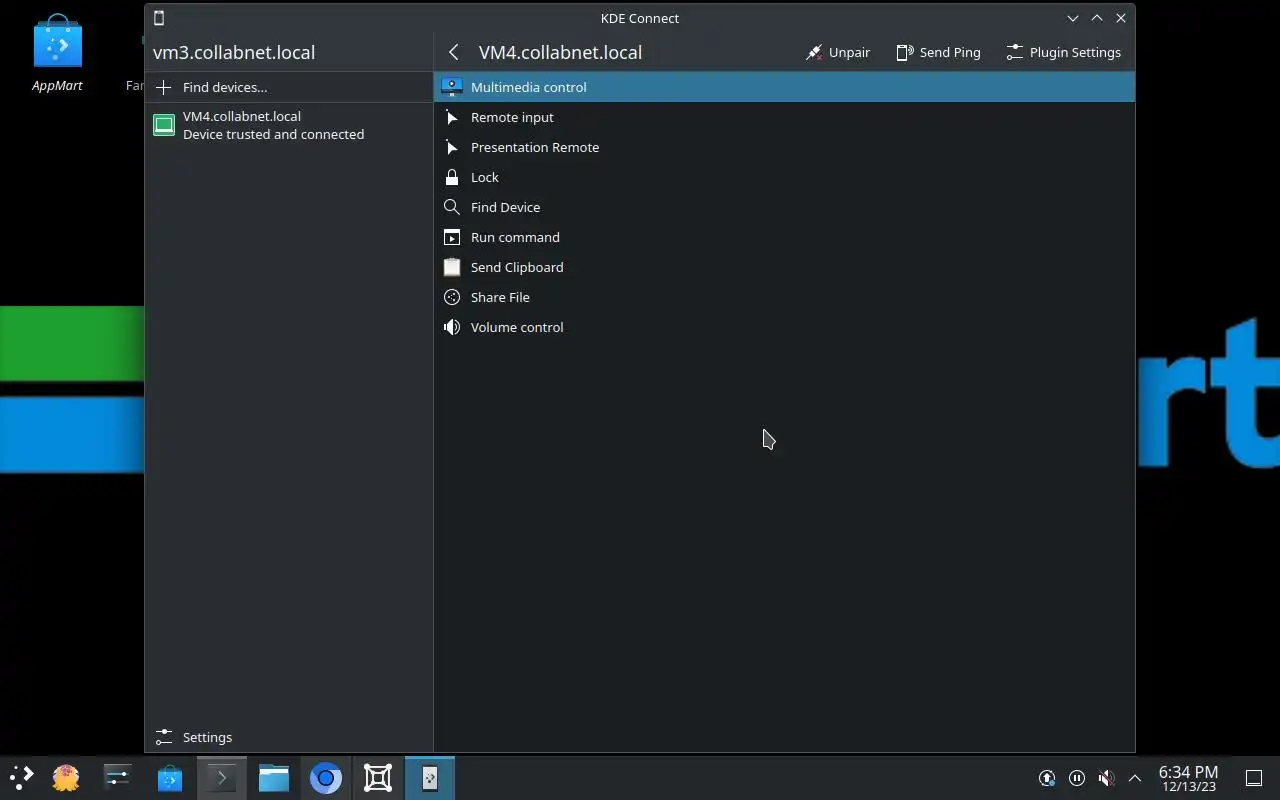Open System Settings from the taskbar
Image resolution: width=1280 pixels, height=800 pixels.
[117, 777]
